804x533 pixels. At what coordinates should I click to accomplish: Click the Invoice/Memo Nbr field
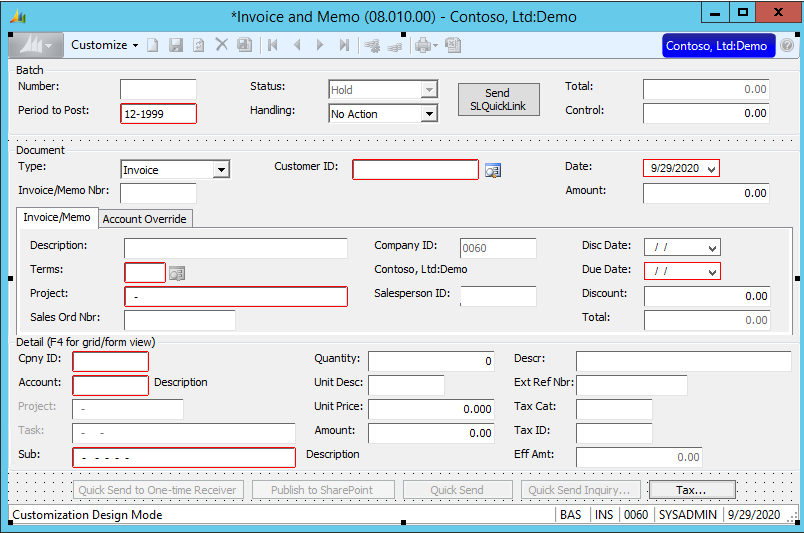click(x=158, y=193)
